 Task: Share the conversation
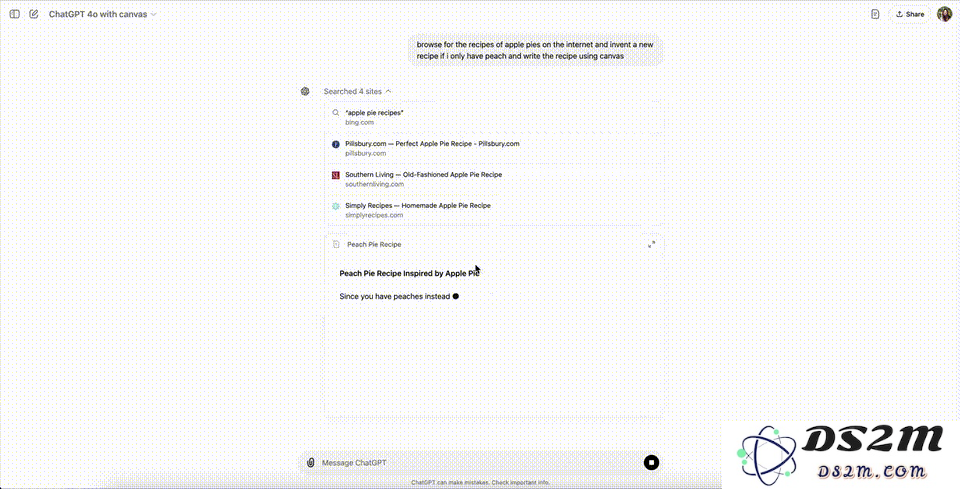pos(910,14)
